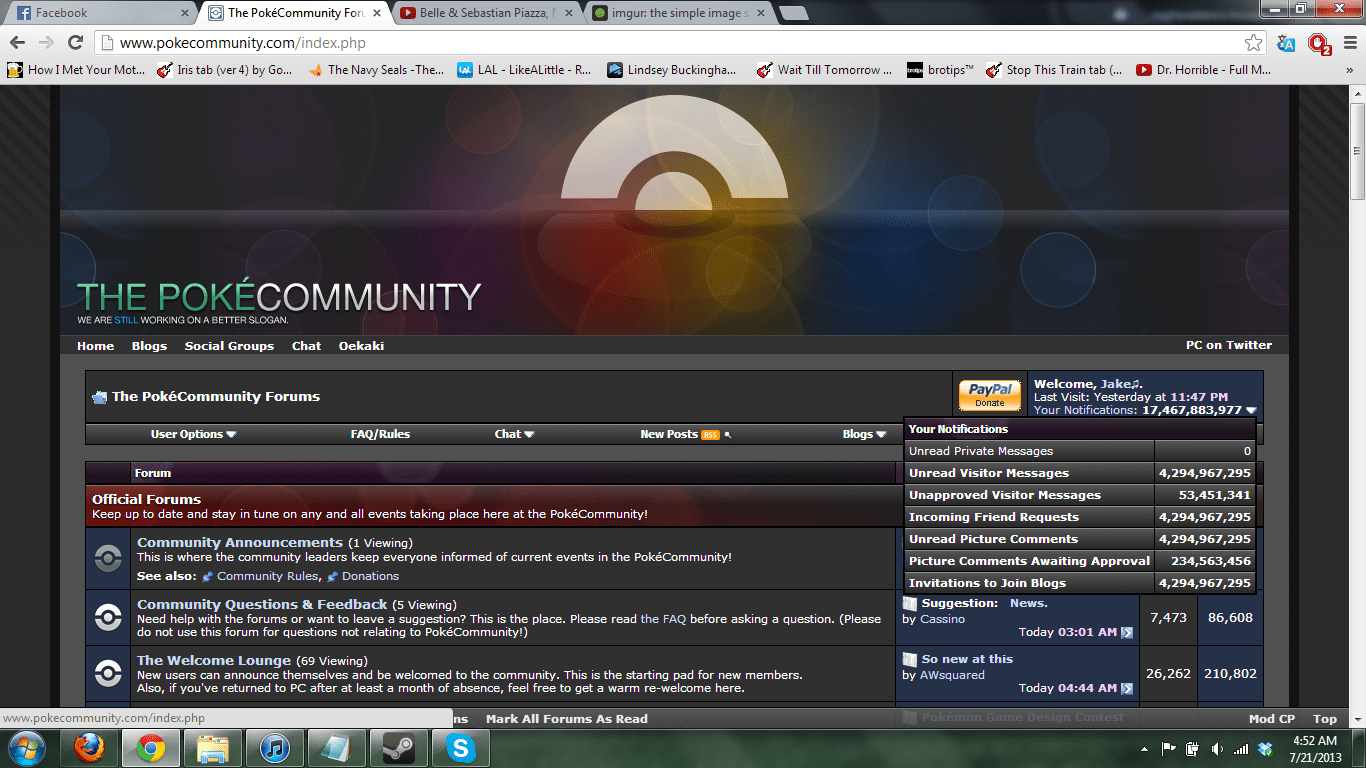Screen dimensions: 1366x768
Task: Open the red extension icon with badge 2
Action: point(1319,43)
